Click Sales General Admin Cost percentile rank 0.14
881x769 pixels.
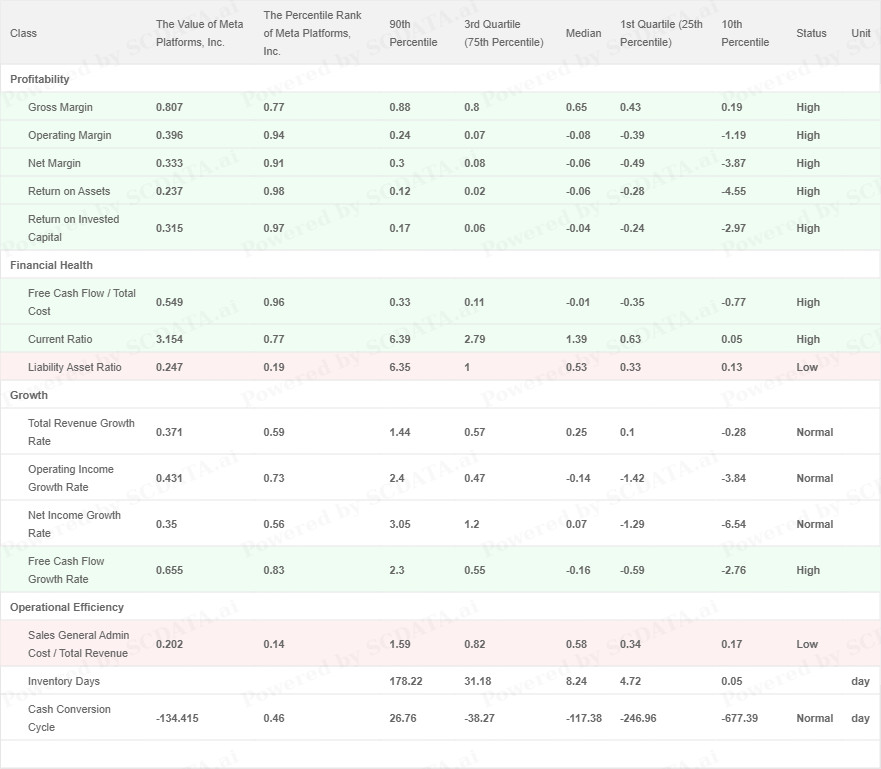(274, 644)
